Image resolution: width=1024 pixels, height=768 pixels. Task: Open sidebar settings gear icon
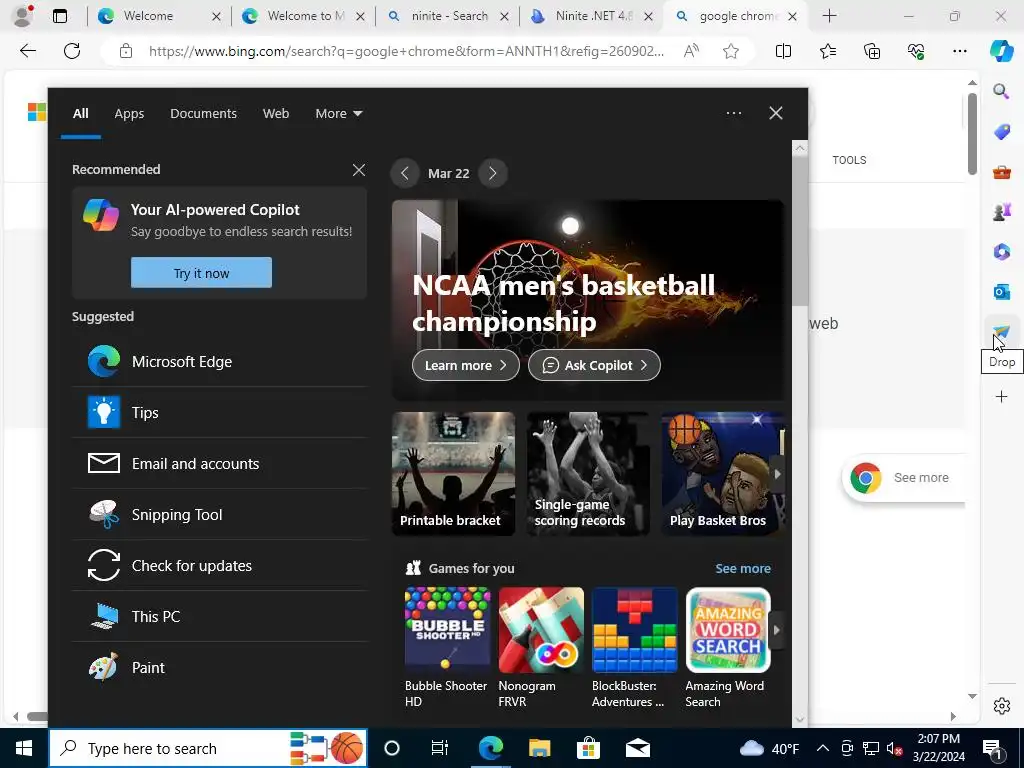1001,706
